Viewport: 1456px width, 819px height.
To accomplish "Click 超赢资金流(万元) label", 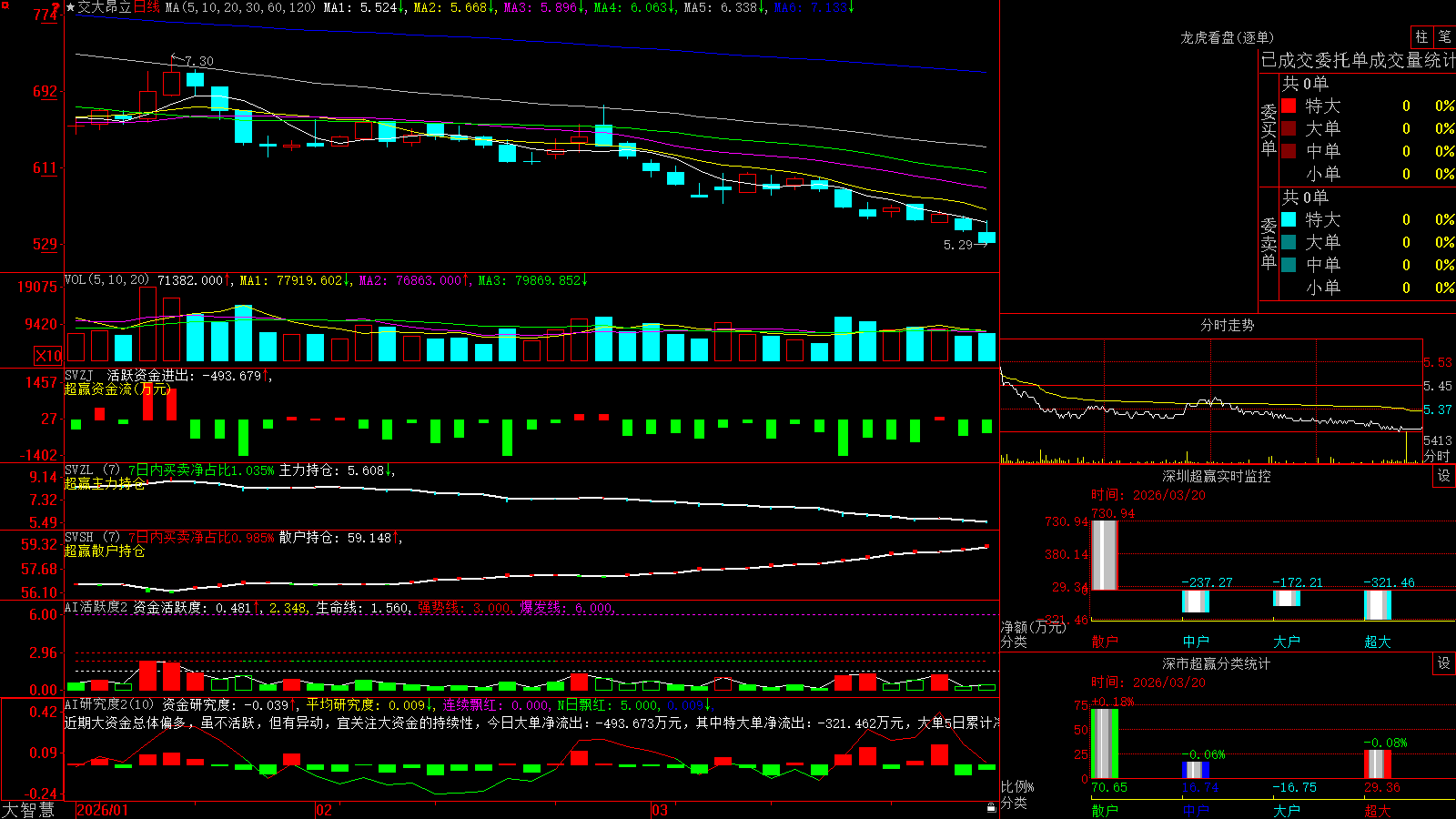I will coord(117,389).
